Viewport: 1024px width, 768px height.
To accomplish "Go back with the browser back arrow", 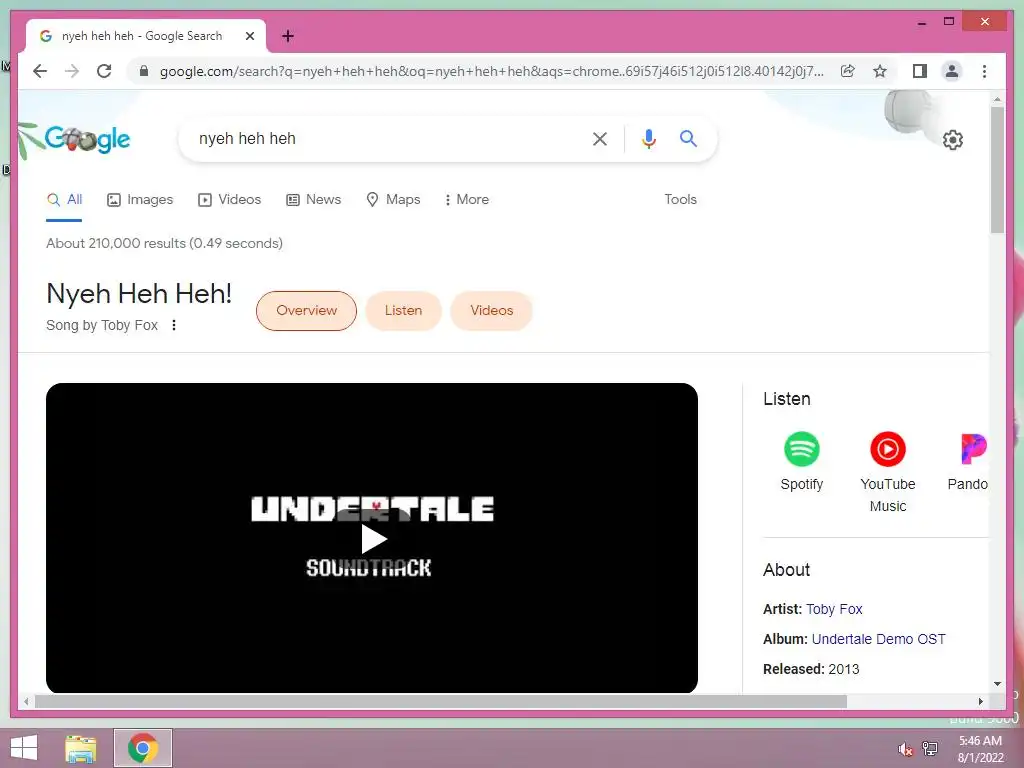I will tap(40, 71).
